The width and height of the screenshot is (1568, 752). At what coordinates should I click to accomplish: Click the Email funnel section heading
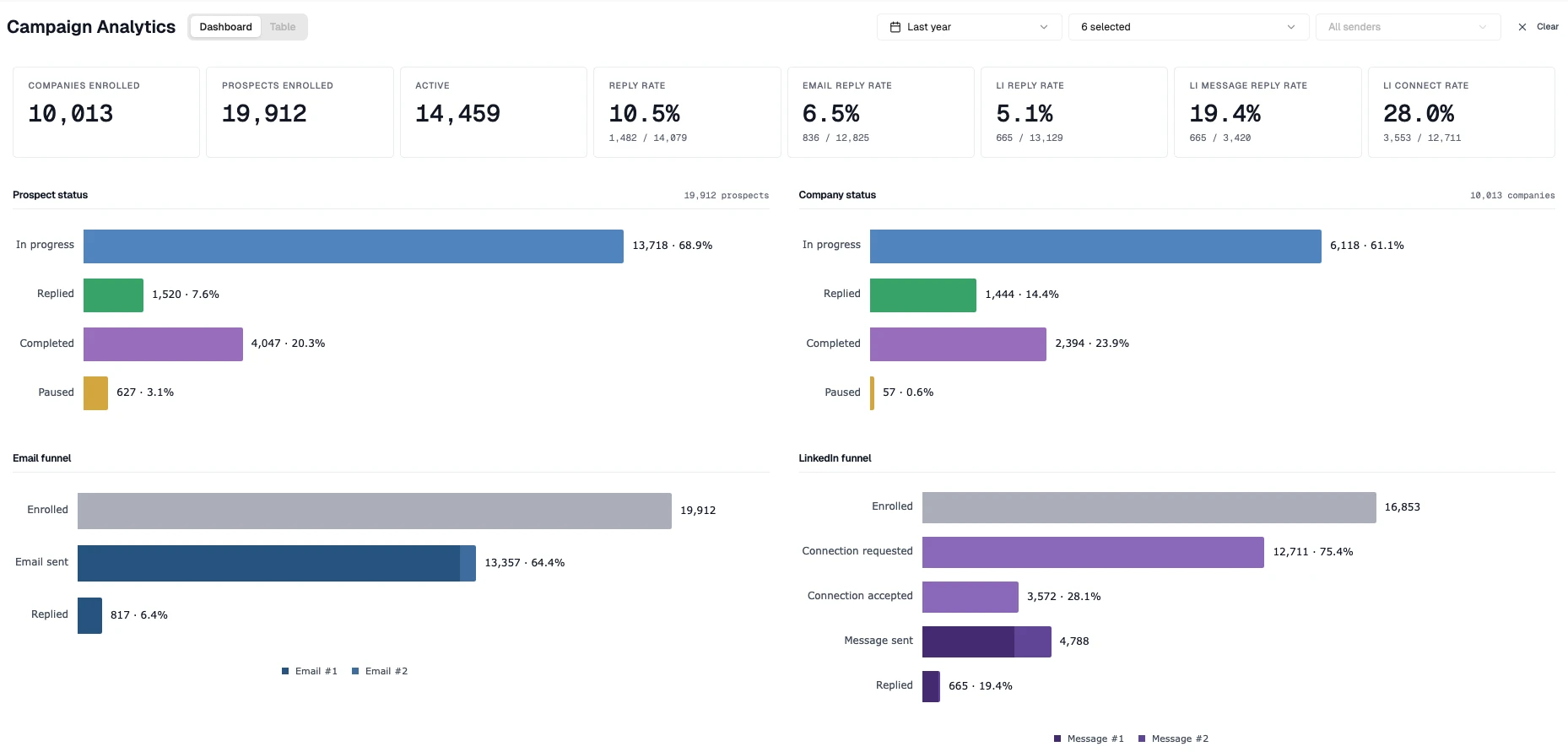click(x=42, y=458)
